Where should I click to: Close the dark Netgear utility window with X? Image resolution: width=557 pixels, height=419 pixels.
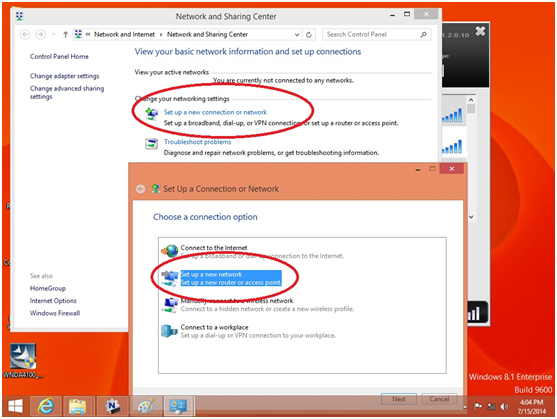tap(480, 31)
